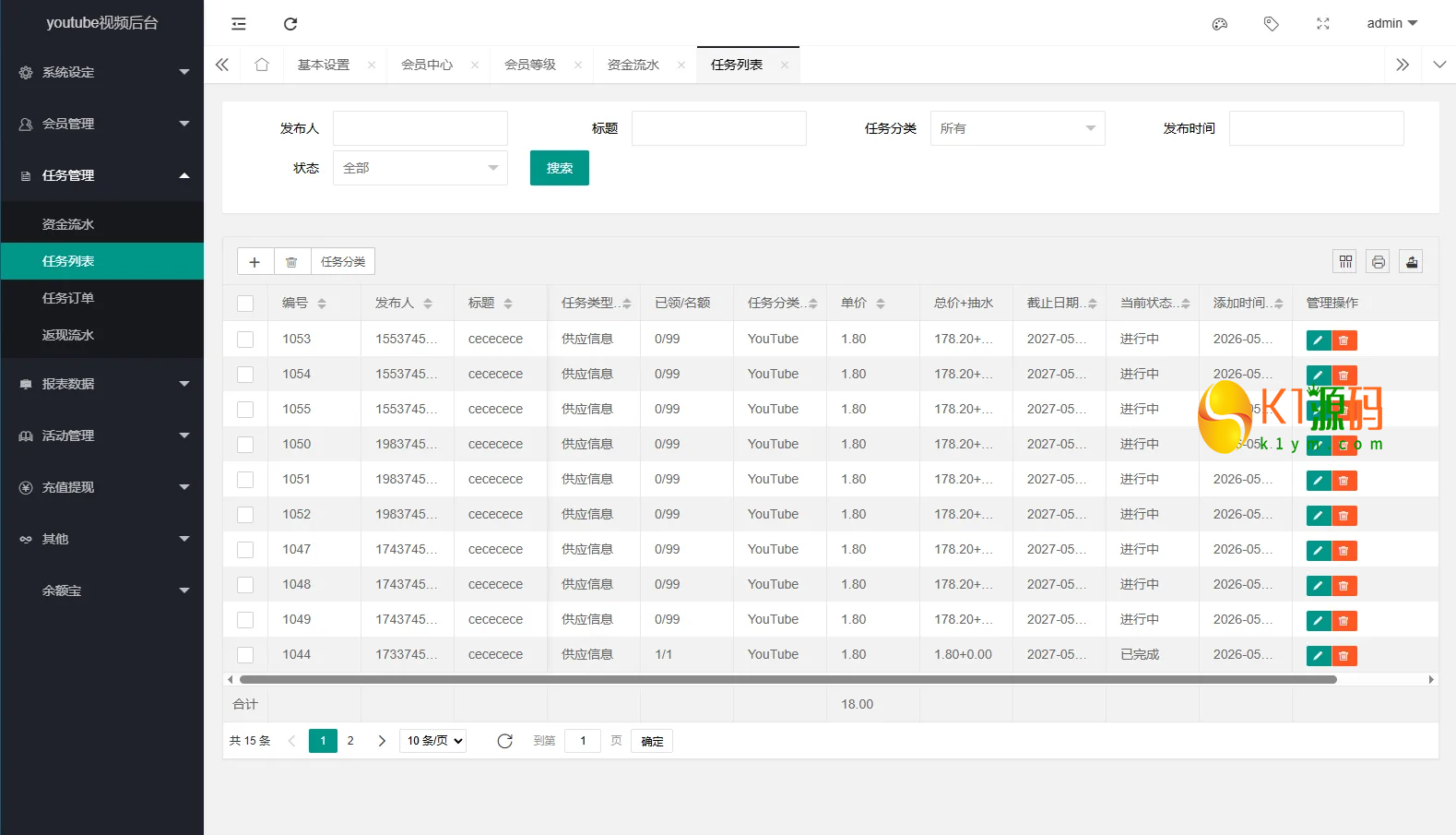Click the 确定 page jump button
Viewport: 1456px width, 835px height.
point(652,741)
